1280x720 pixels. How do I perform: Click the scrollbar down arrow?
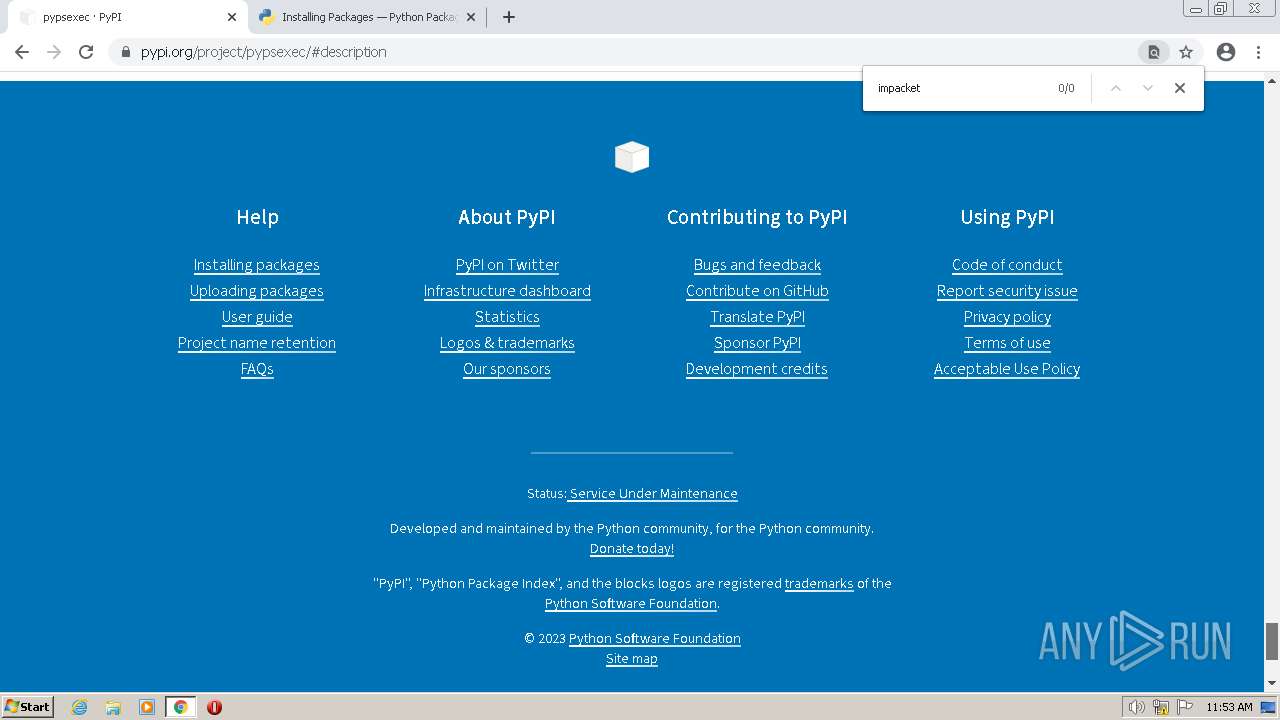click(1272, 684)
